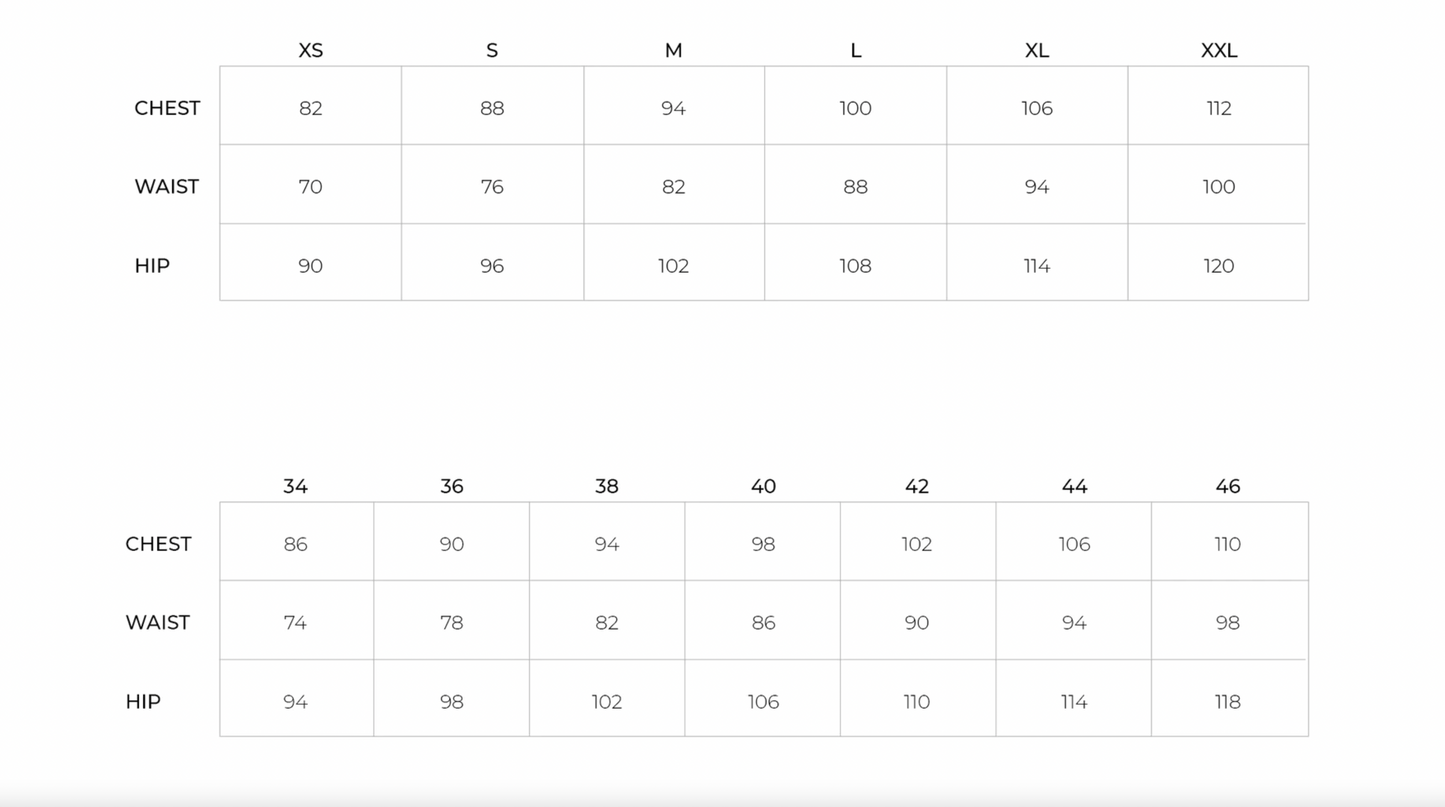Click the XS size column header
Viewport: 1445px width, 807px height.
coord(310,50)
